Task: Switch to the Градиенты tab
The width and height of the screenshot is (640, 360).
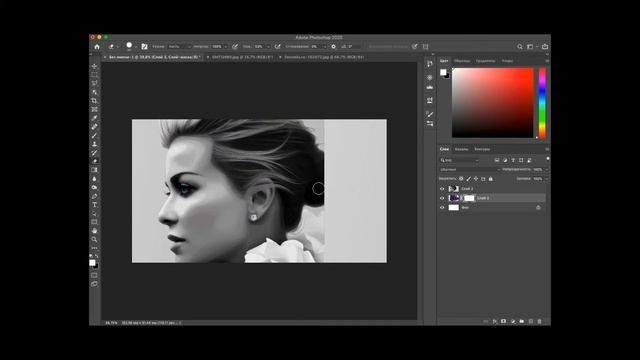Action: point(485,61)
